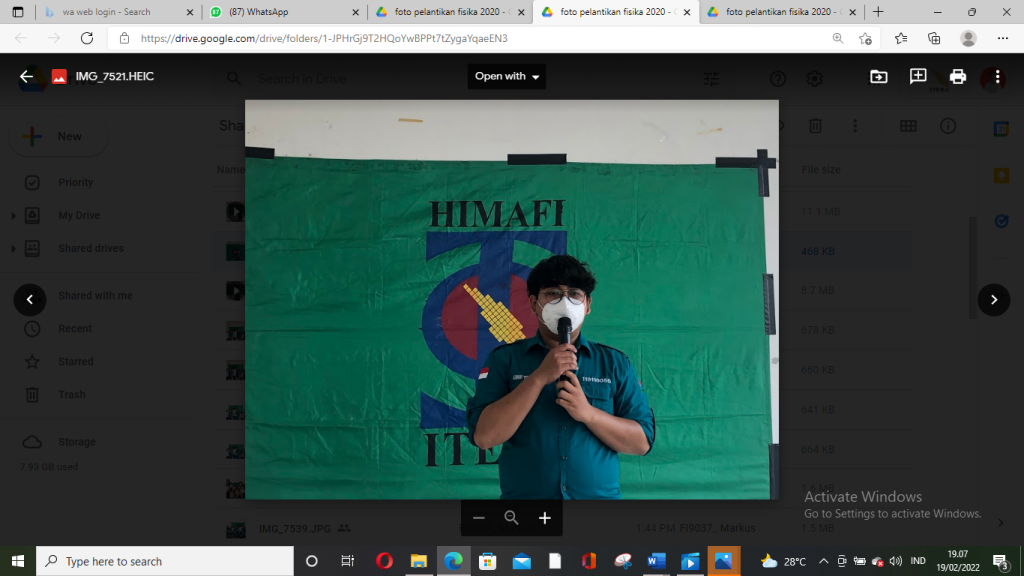The image size is (1024, 576).
Task: Click the previewed HIMAFI photo
Action: click(511, 300)
